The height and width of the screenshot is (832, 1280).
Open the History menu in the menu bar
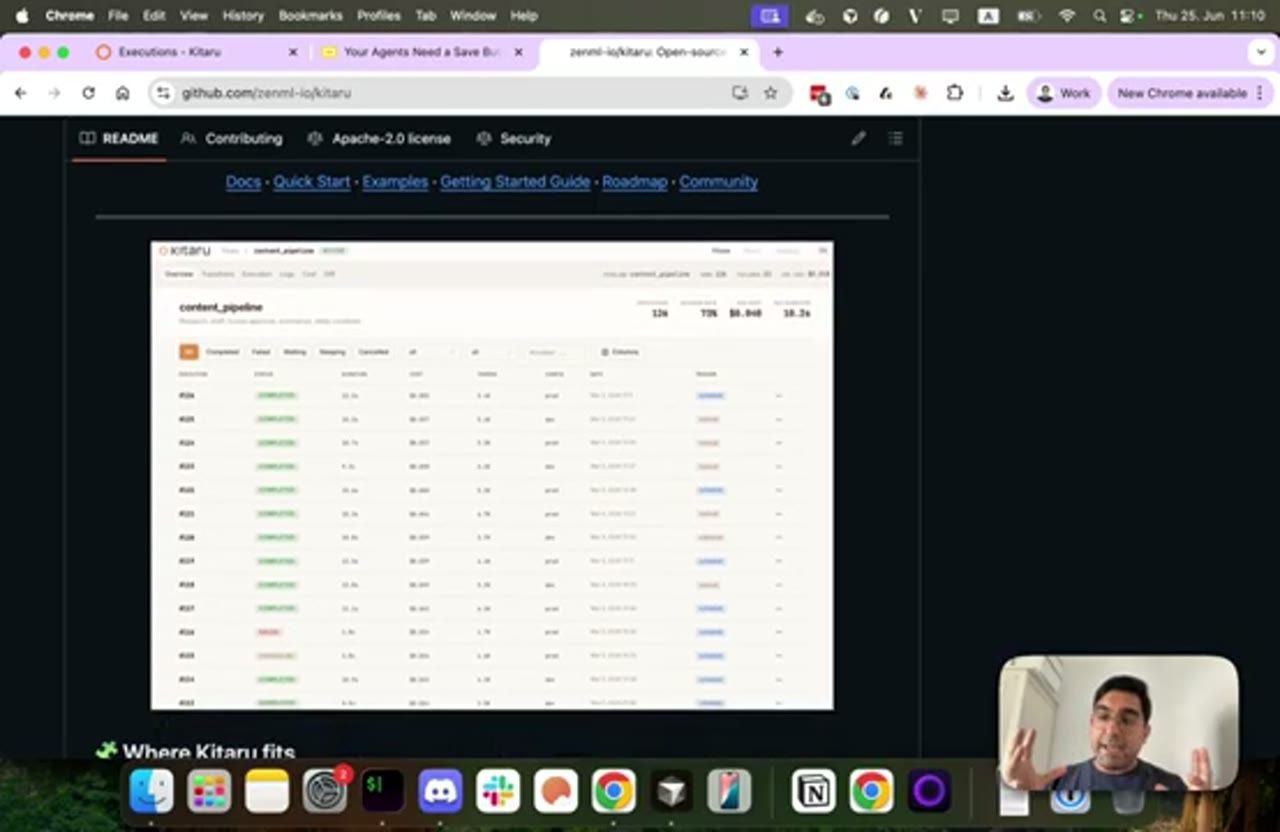(x=243, y=16)
